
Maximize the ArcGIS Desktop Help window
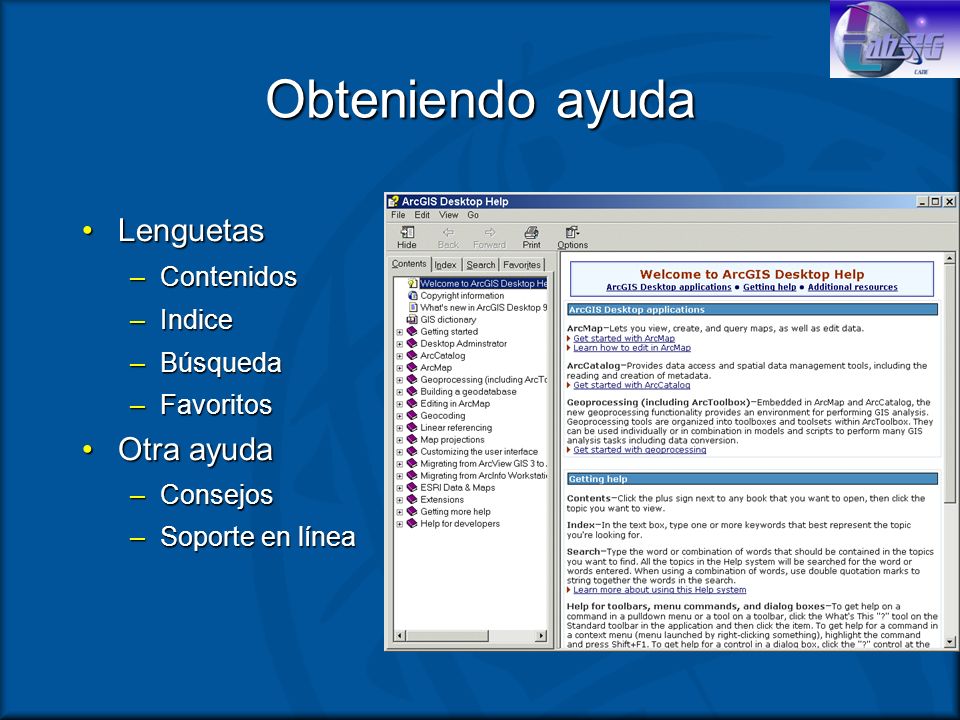936,201
